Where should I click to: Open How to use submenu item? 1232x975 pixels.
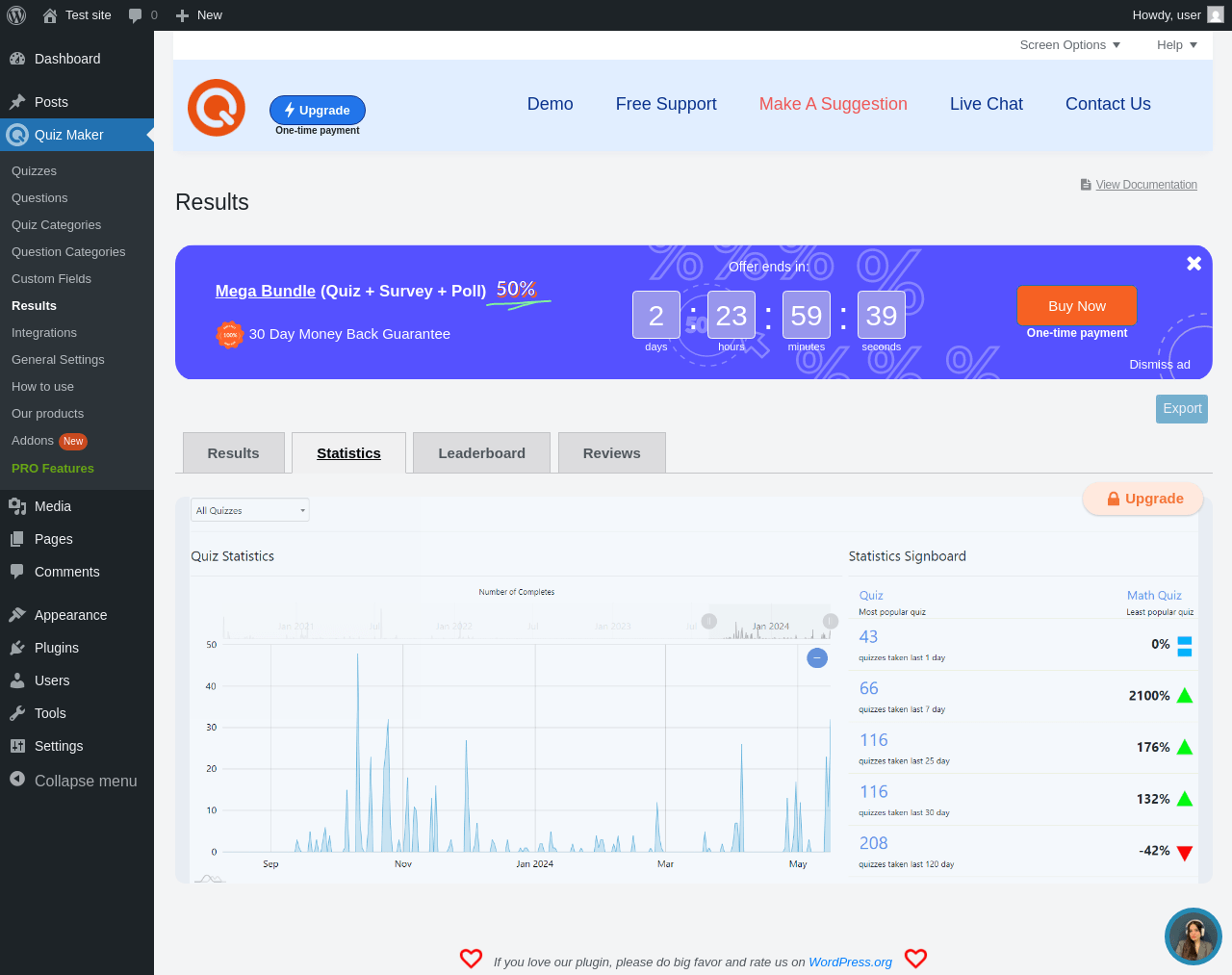[x=77, y=387]
